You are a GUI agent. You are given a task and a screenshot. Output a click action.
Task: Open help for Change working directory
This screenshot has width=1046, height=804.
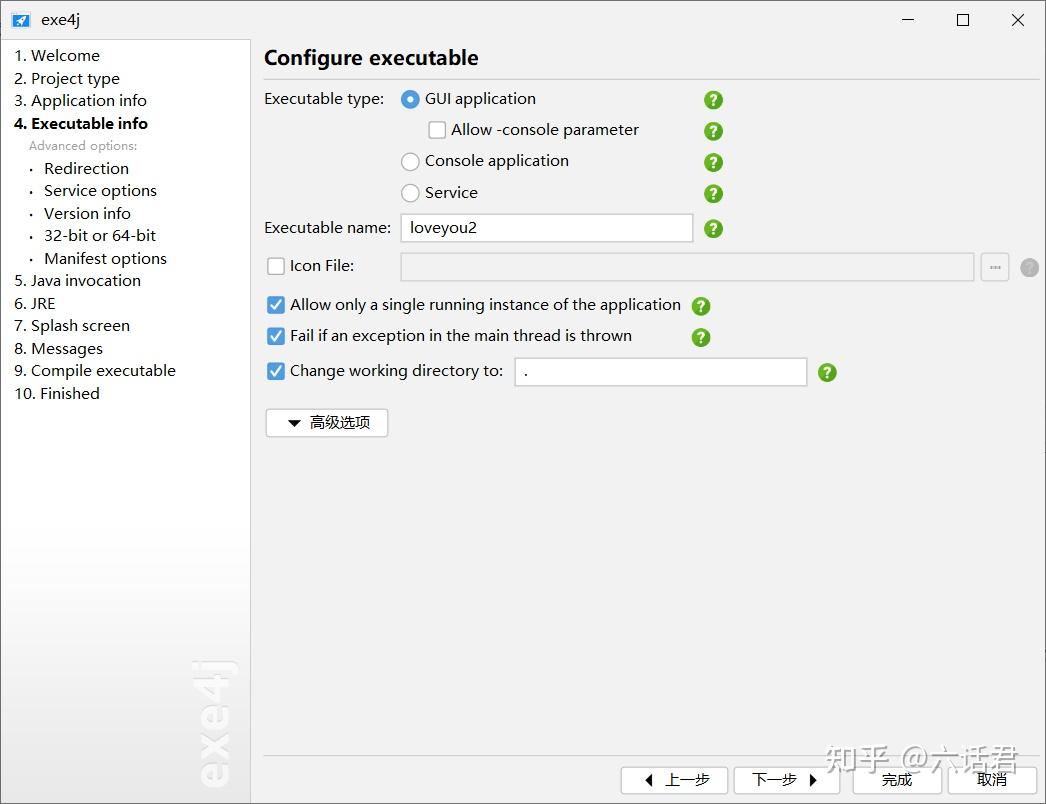[x=827, y=372]
